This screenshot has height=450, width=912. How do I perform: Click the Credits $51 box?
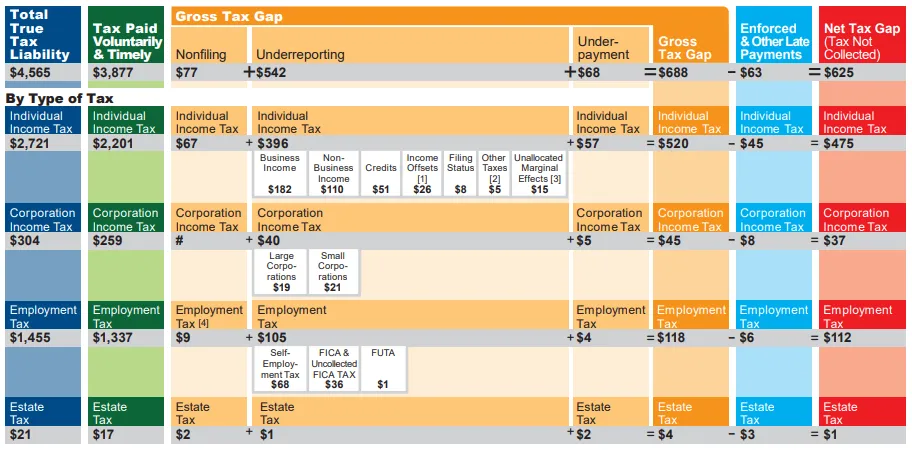coord(380,174)
